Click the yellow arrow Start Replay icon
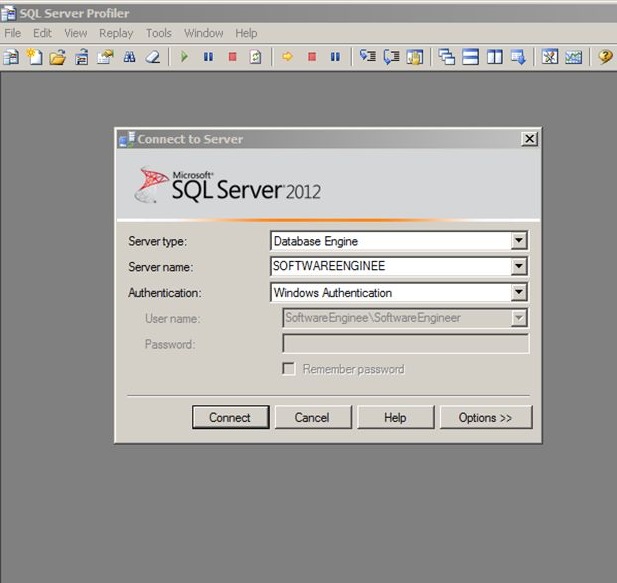 (x=287, y=57)
